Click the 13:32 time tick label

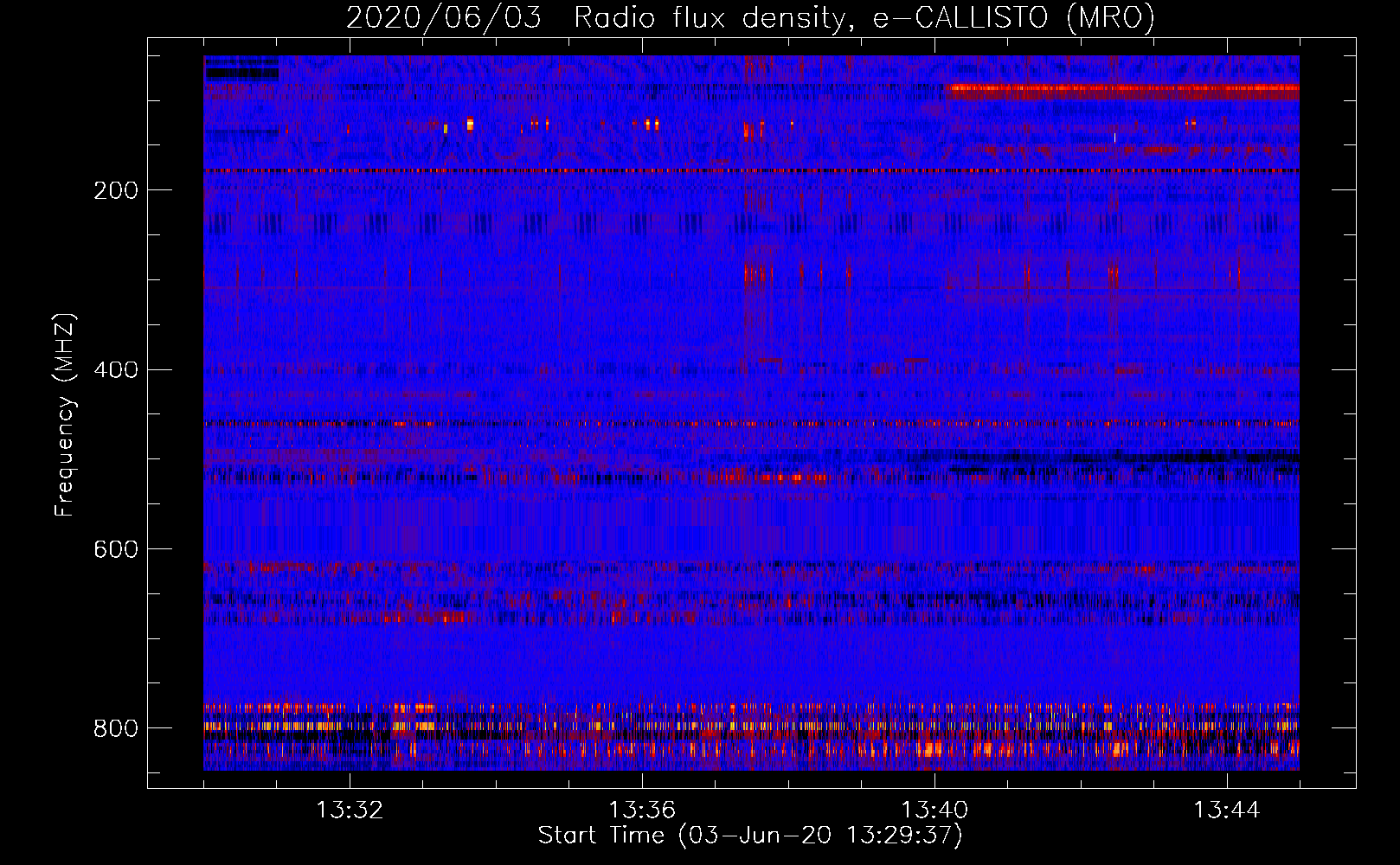coord(350,811)
